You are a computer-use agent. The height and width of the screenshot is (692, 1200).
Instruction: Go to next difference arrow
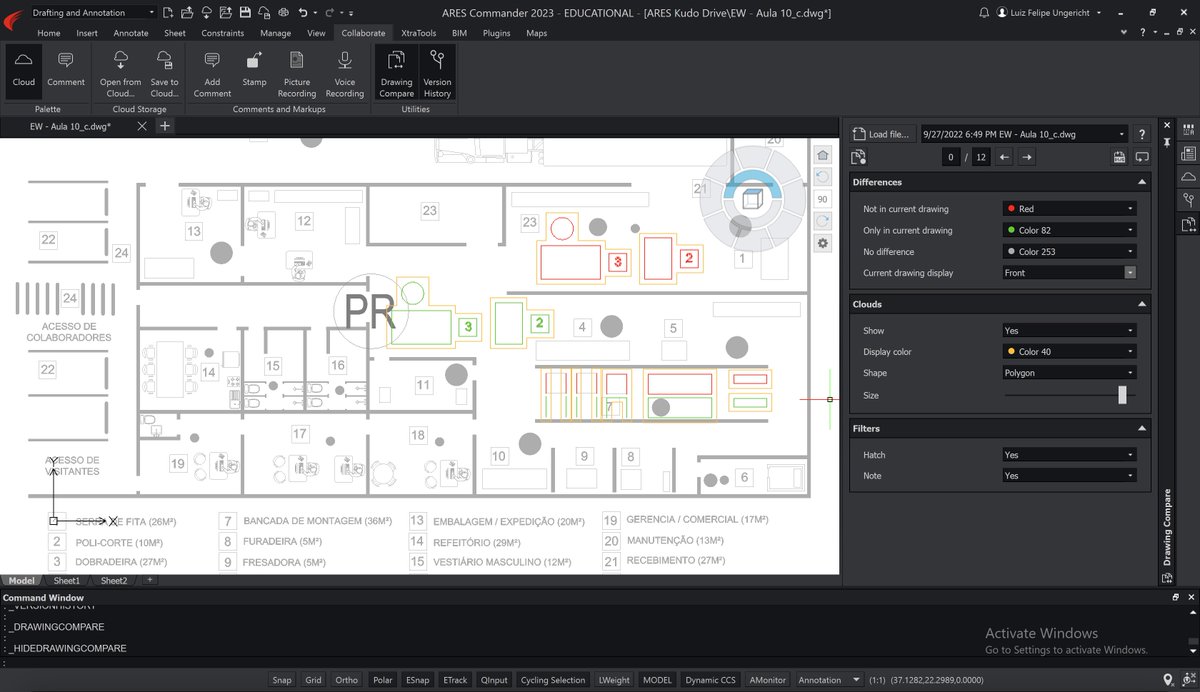1027,157
